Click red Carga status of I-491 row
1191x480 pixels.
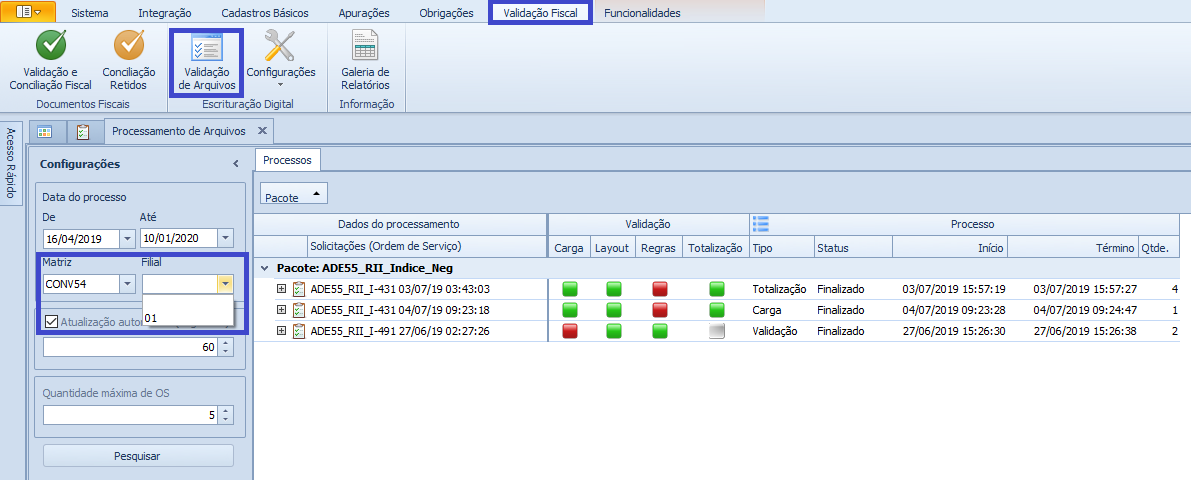click(x=570, y=330)
